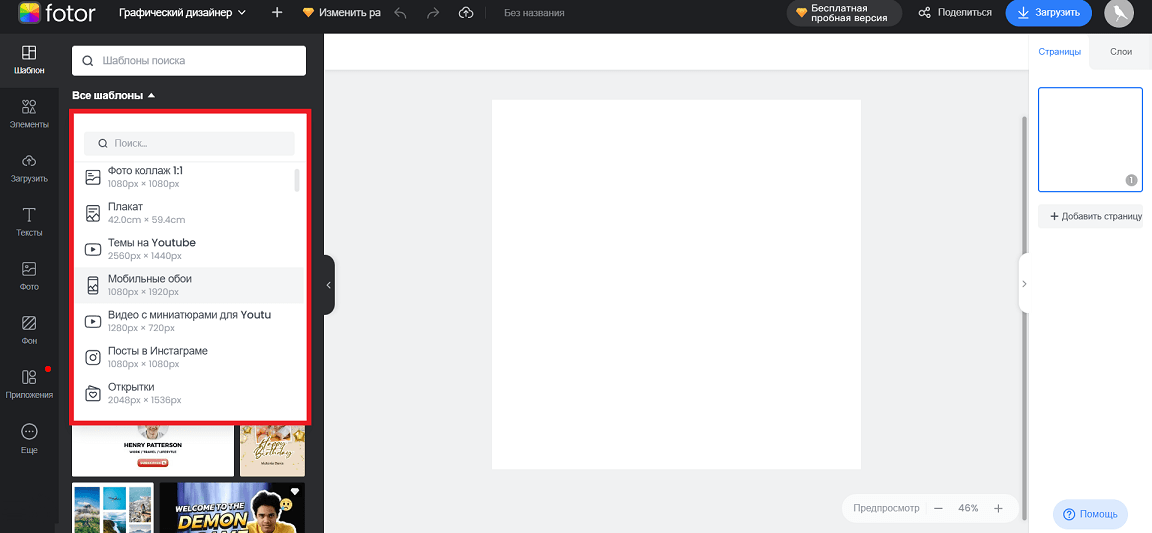
Task: Open the Henry Patterson template thumbnail
Action: pyautogui.click(x=152, y=451)
